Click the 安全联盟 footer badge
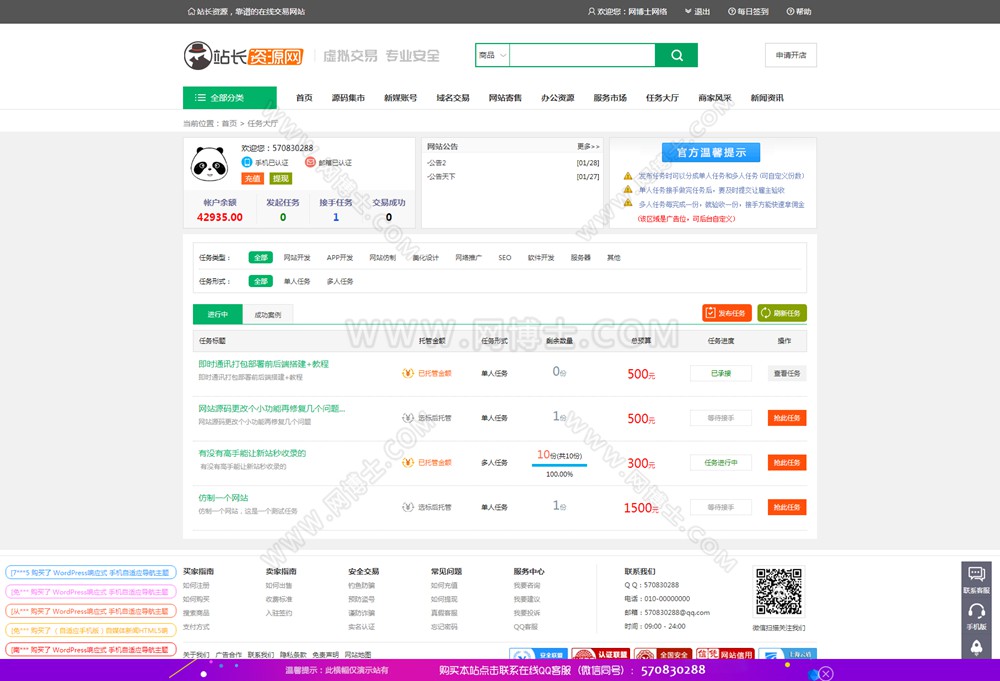Image resolution: width=1000 pixels, height=681 pixels. [x=538, y=654]
